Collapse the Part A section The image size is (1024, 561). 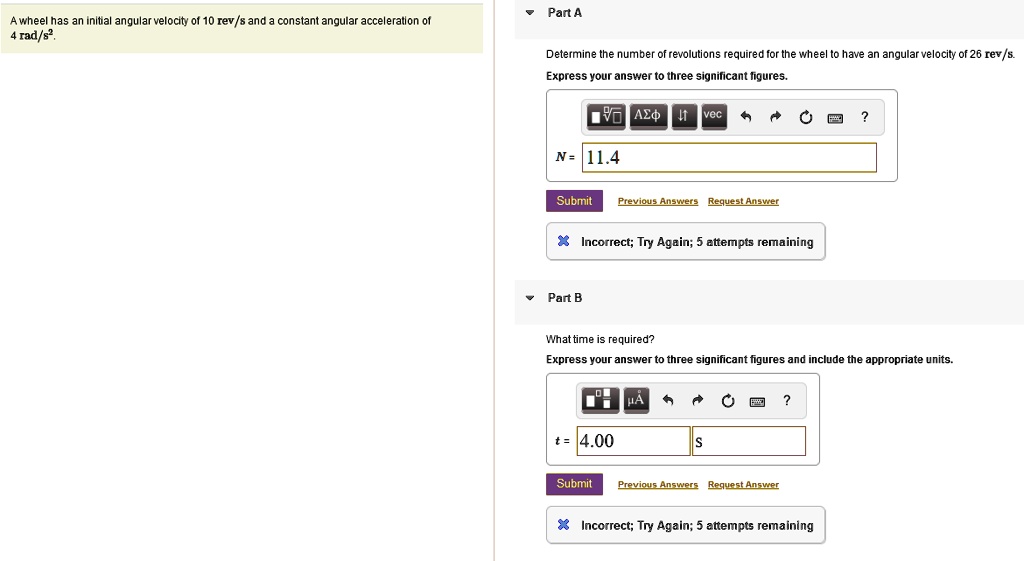coord(530,13)
